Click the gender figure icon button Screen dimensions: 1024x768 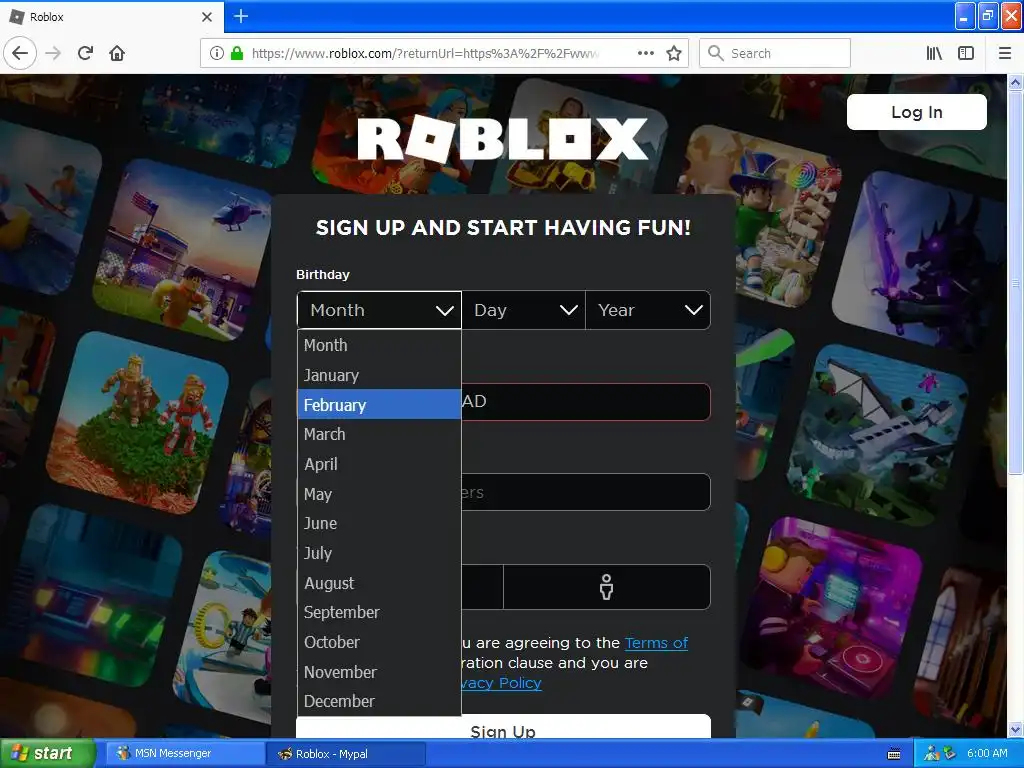click(607, 586)
